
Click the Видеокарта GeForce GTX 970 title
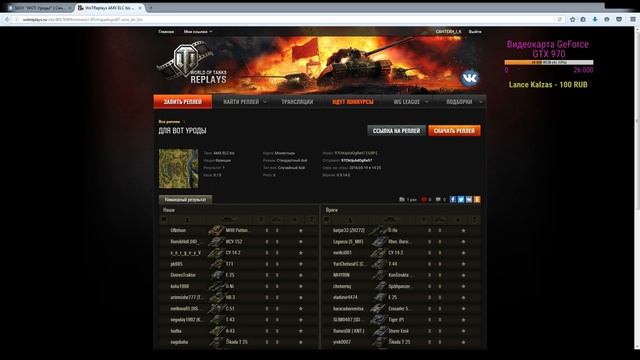548,49
